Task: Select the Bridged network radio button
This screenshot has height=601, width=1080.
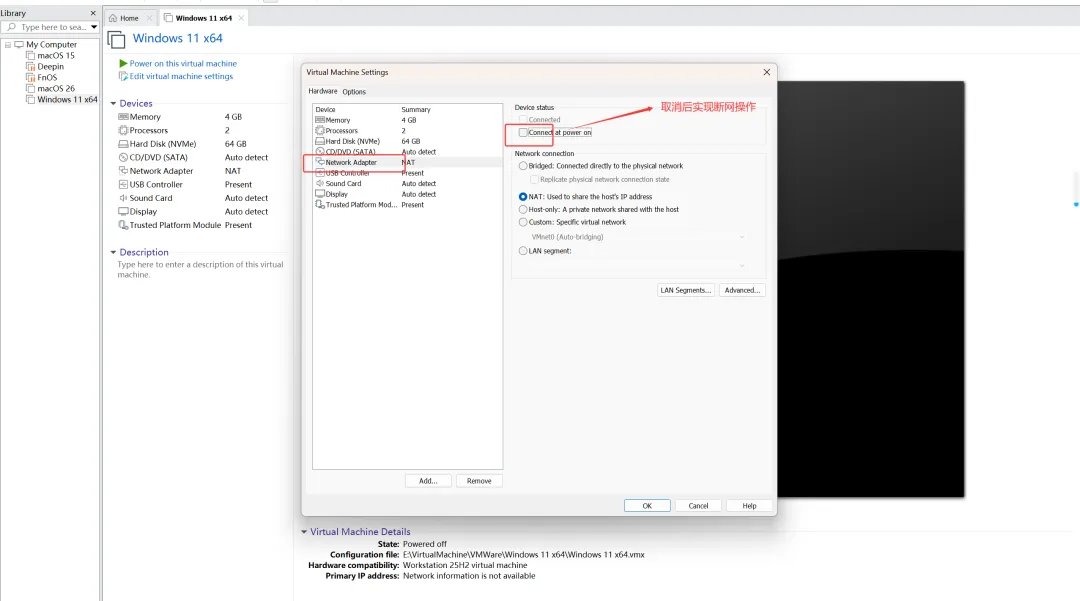Action: 523,166
